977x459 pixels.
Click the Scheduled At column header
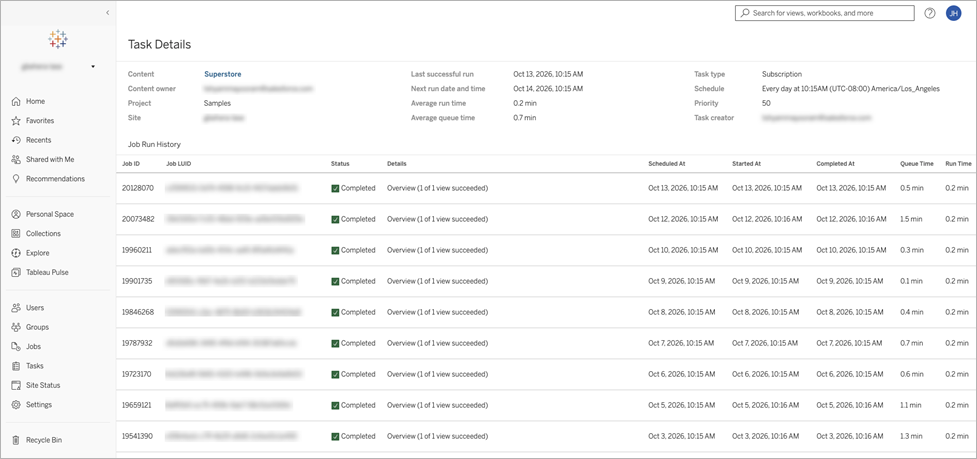click(x=667, y=164)
